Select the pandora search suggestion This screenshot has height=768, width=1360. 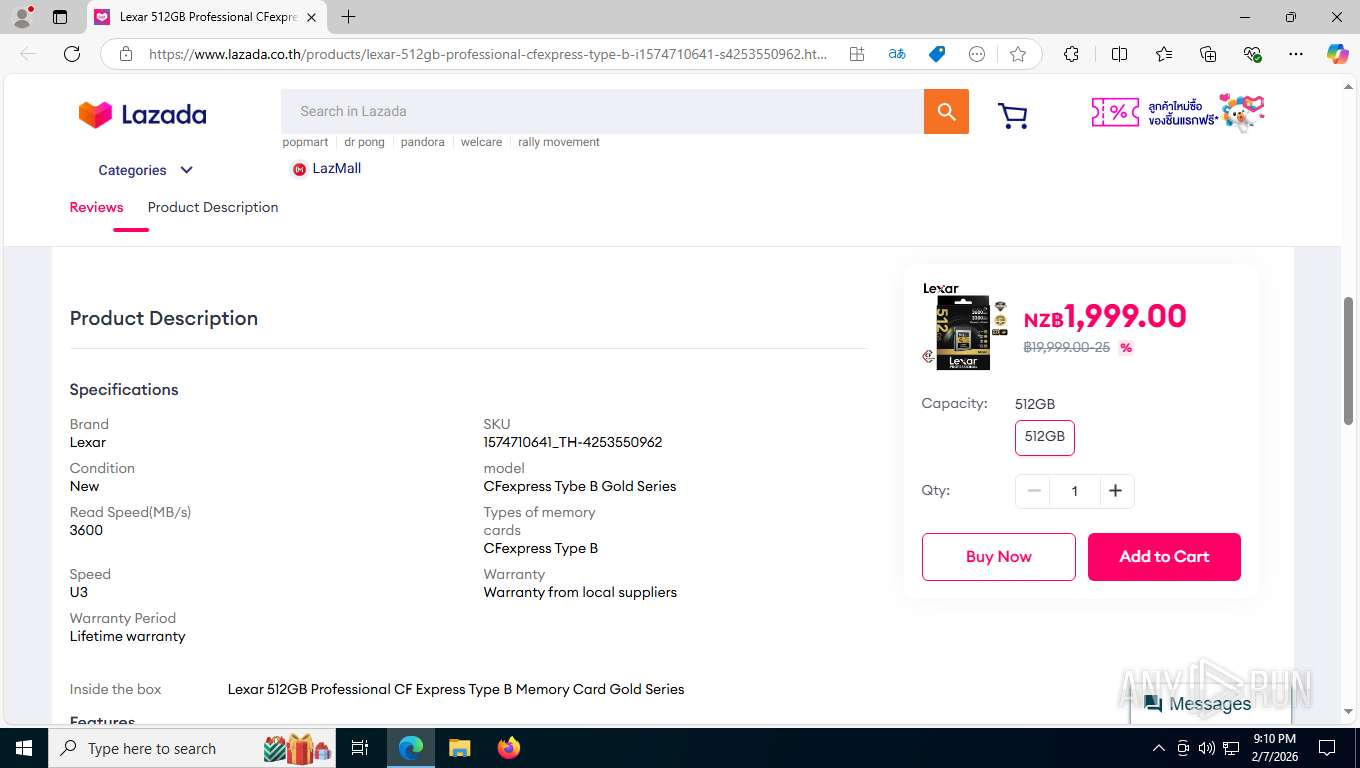[422, 142]
